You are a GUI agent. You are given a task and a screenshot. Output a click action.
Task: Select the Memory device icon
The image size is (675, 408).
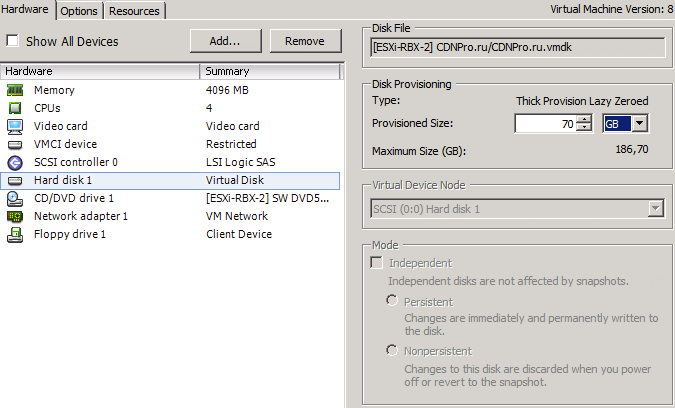click(15, 90)
